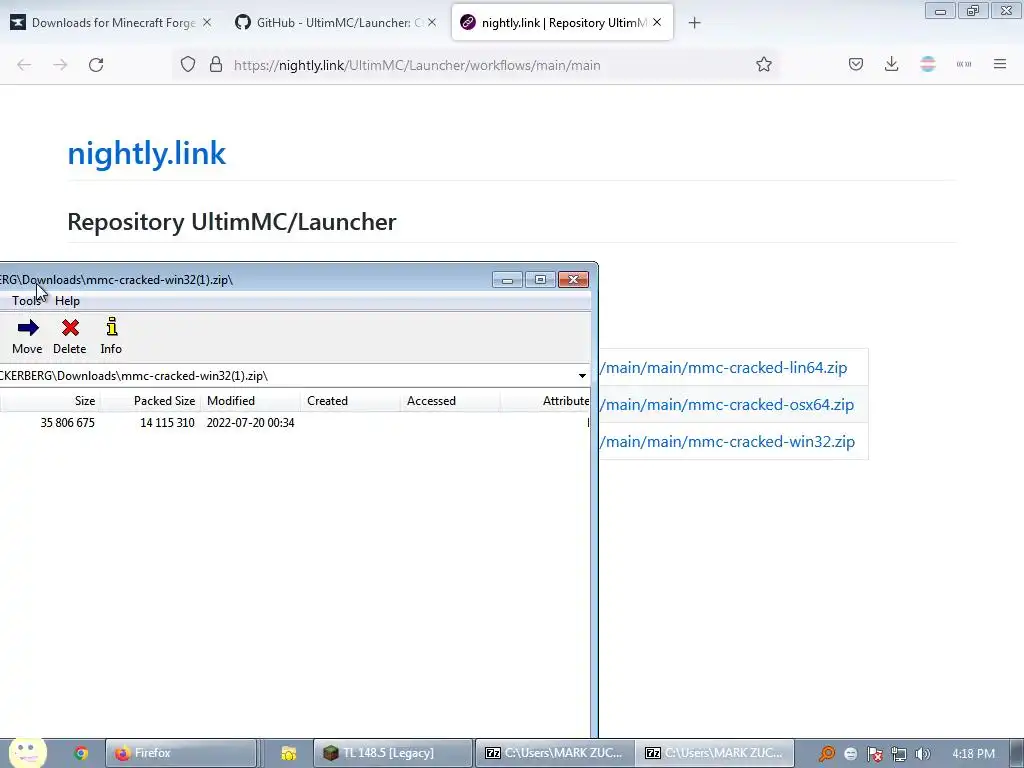Launch Chrome from the taskbar
This screenshot has width=1024, height=768.
[81, 753]
